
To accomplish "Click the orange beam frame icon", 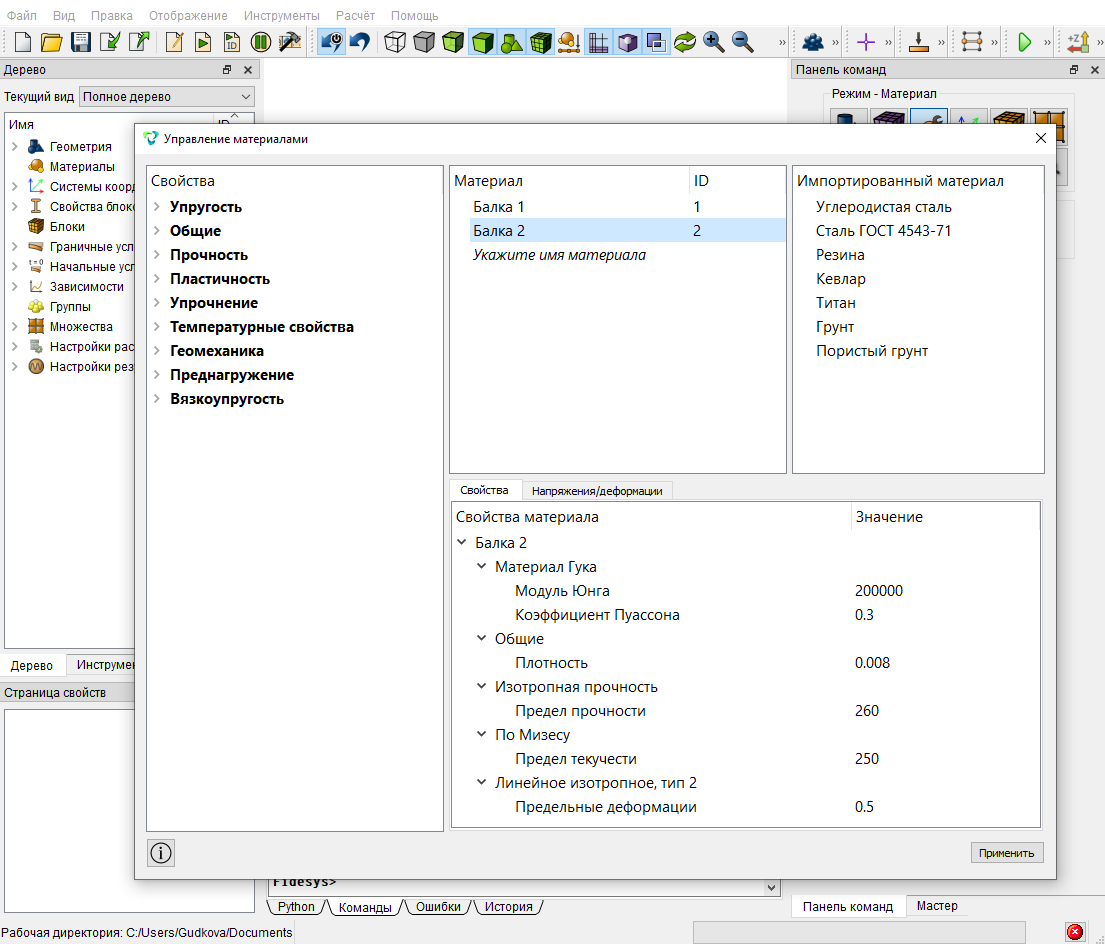I will click(x=972, y=42).
